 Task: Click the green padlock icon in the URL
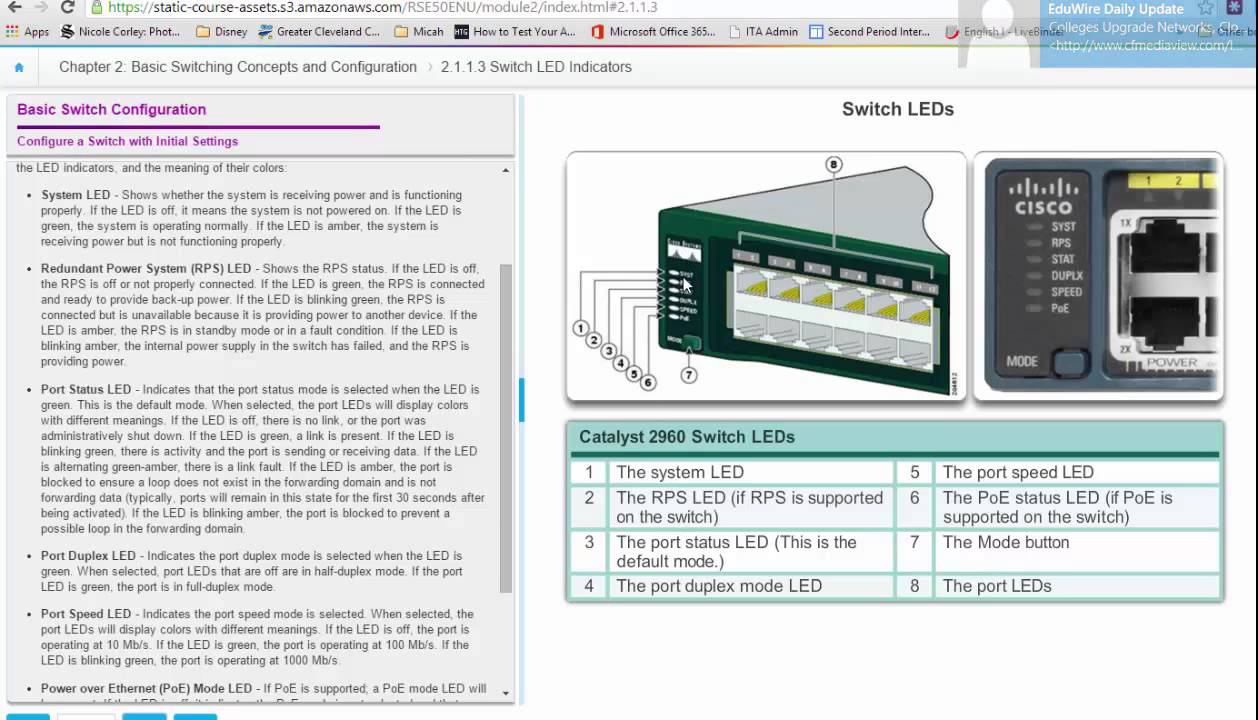coord(96,7)
